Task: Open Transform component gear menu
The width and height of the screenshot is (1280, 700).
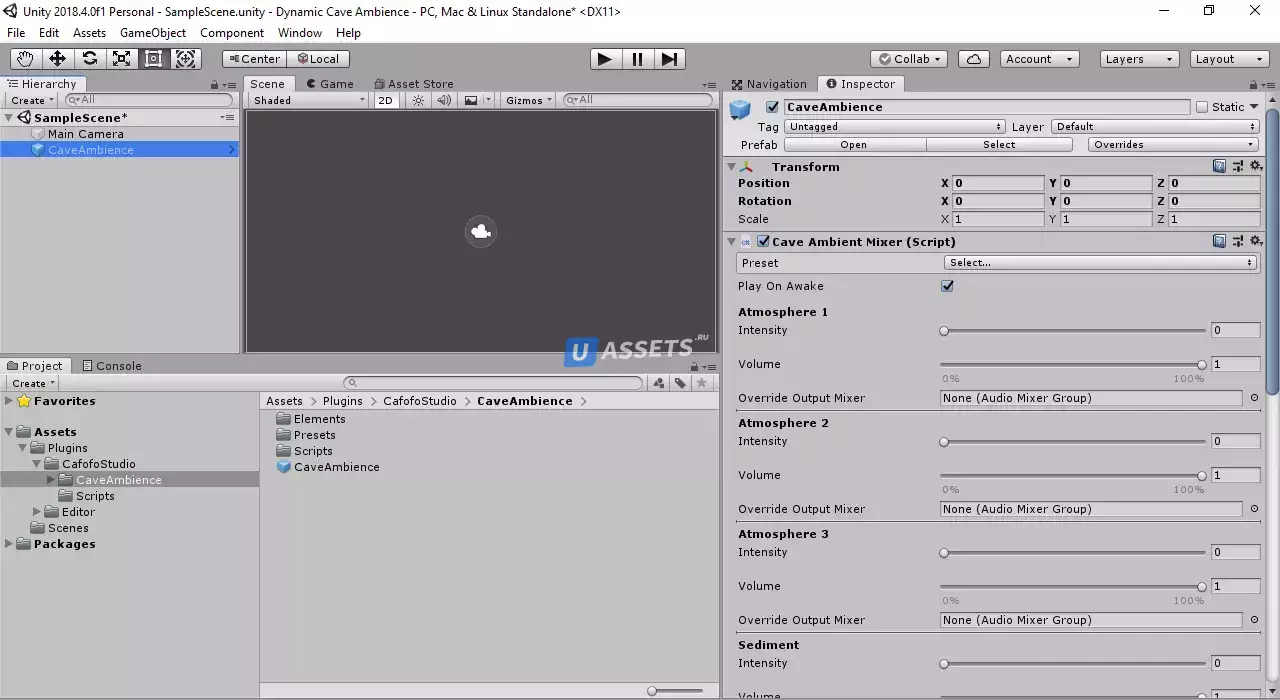Action: coord(1256,166)
